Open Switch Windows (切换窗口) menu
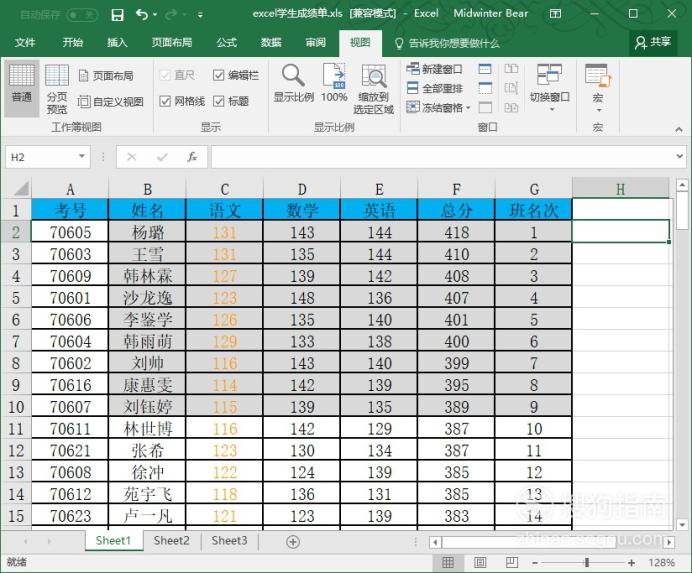The width and height of the screenshot is (692, 573). (549, 87)
